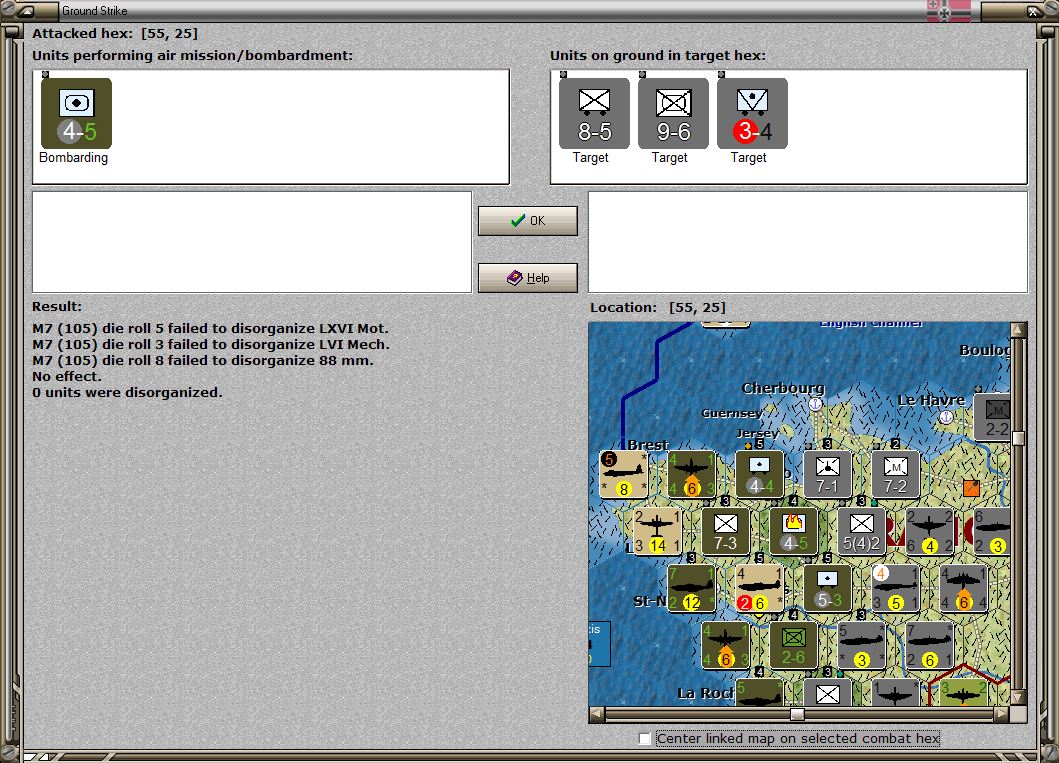This screenshot has width=1059, height=763.
Task: Select the Bombarding 4-5 air unit
Action: click(75, 112)
